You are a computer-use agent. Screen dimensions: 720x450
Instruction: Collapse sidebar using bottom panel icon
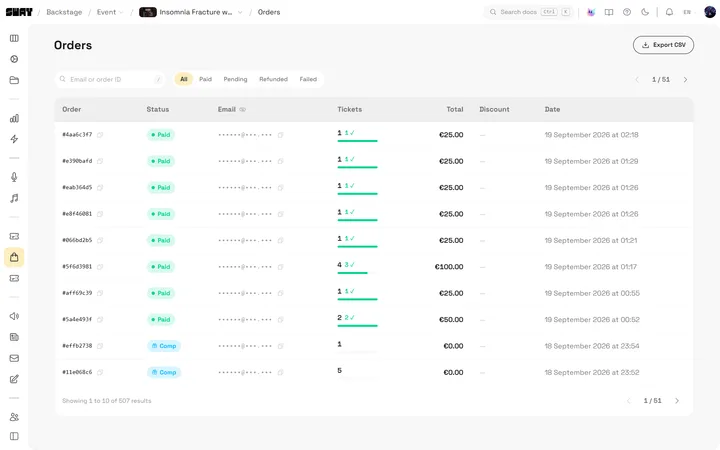click(14, 436)
